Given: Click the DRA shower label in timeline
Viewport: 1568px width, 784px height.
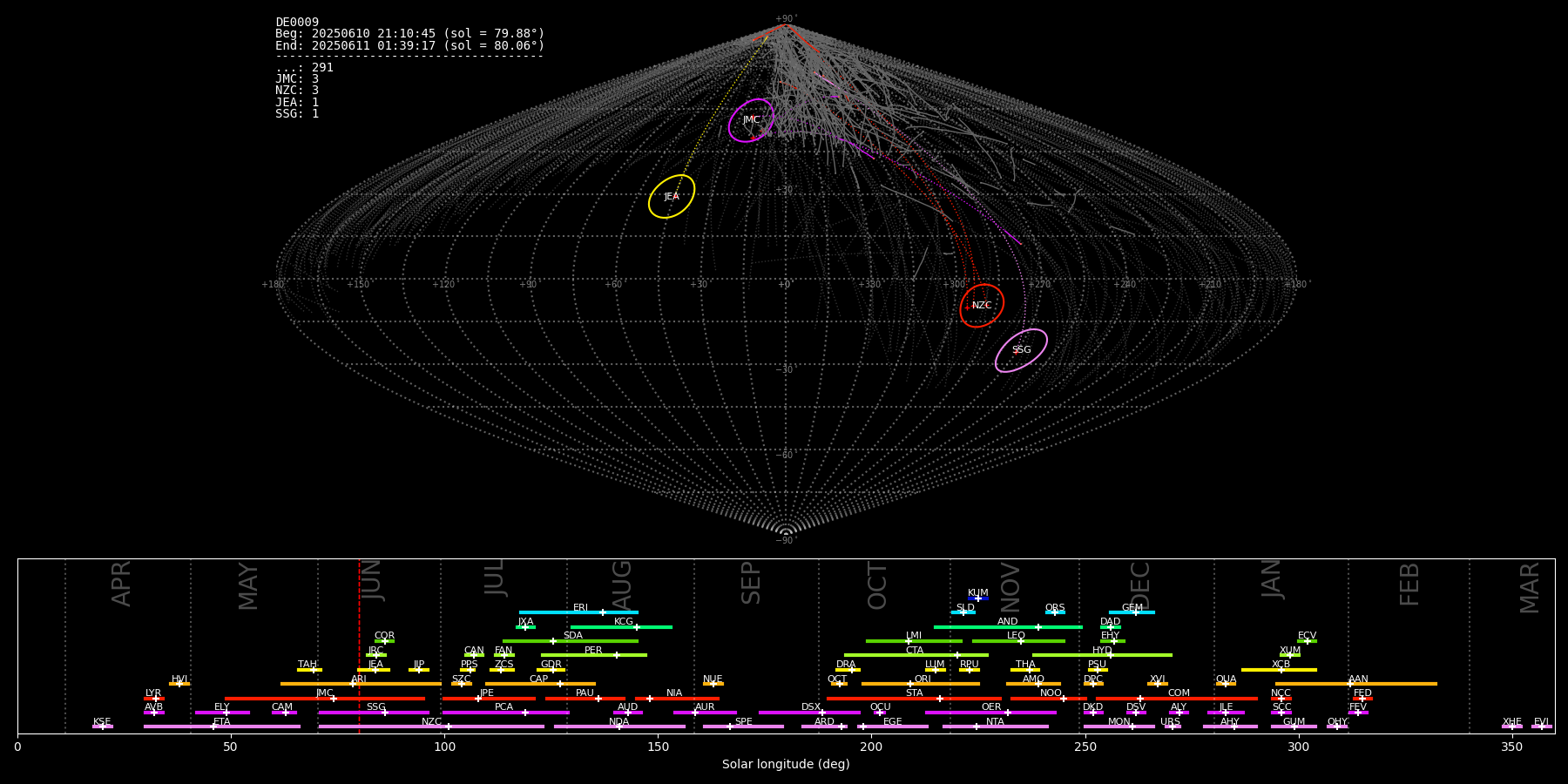Looking at the screenshot, I should click(x=846, y=665).
